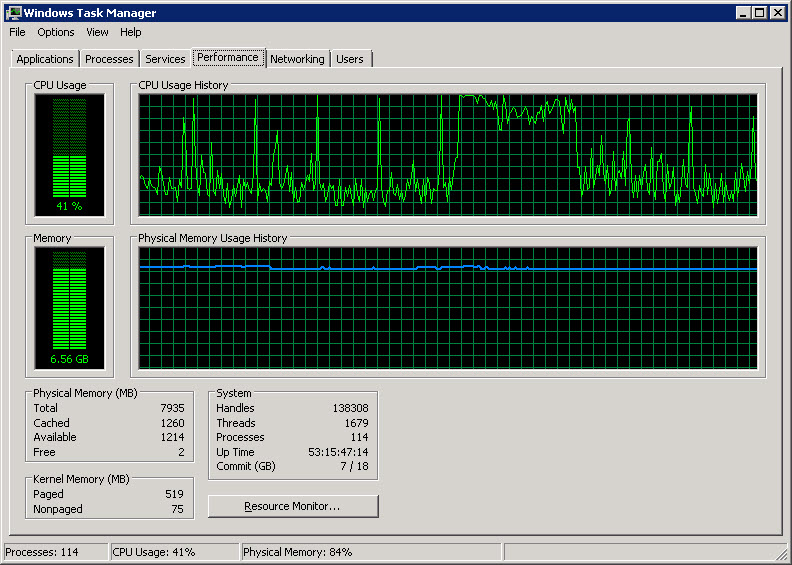Click the Threads value 1679
This screenshot has height=565, width=792.
click(x=357, y=423)
